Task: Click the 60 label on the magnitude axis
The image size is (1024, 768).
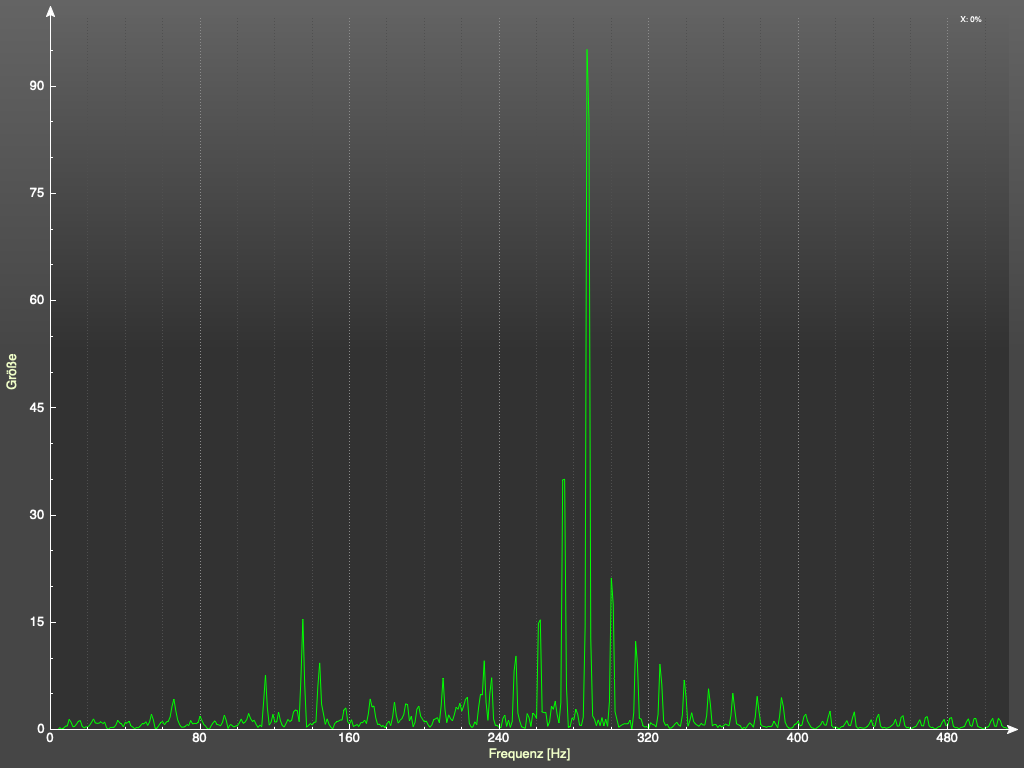Action: tap(36, 300)
